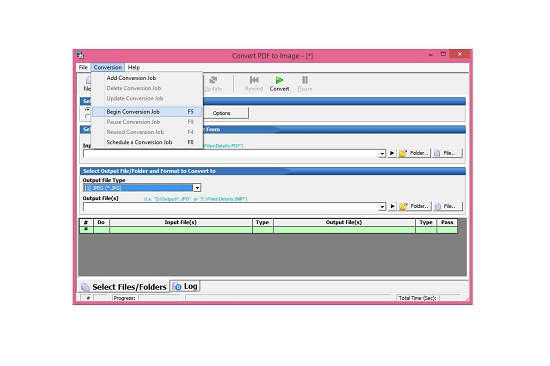The image size is (550, 366).
Task: Click into the input file path field
Action: 231,154
